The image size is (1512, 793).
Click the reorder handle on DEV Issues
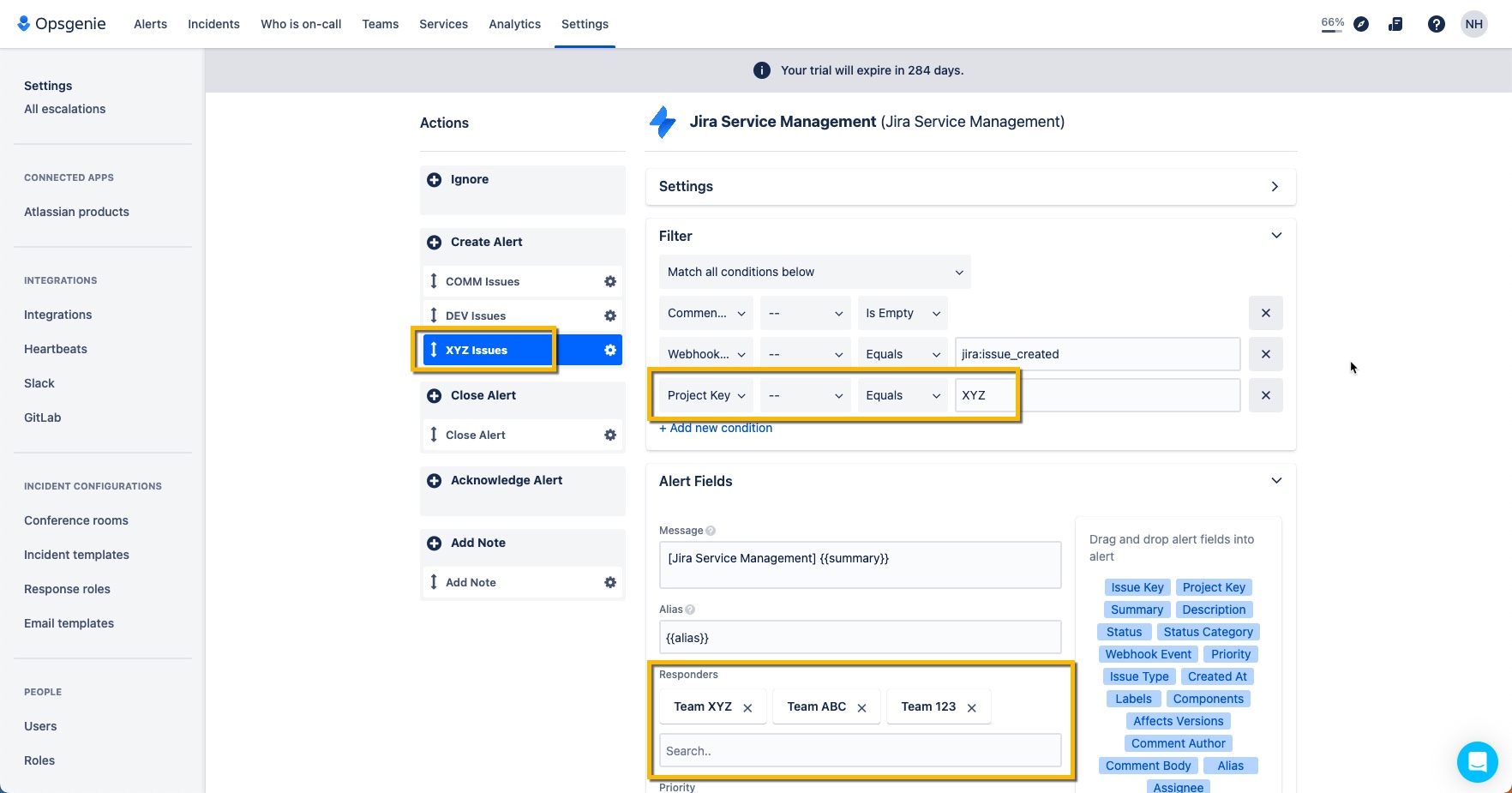(434, 315)
